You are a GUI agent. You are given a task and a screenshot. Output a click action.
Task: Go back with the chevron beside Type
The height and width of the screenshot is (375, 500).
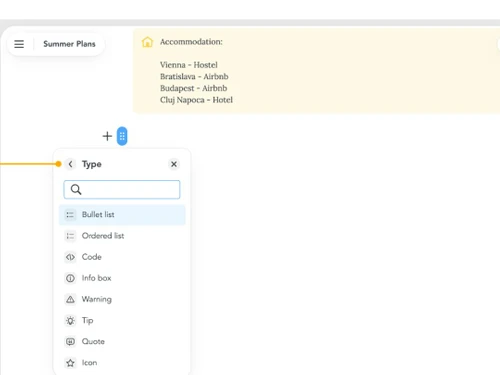(x=70, y=164)
